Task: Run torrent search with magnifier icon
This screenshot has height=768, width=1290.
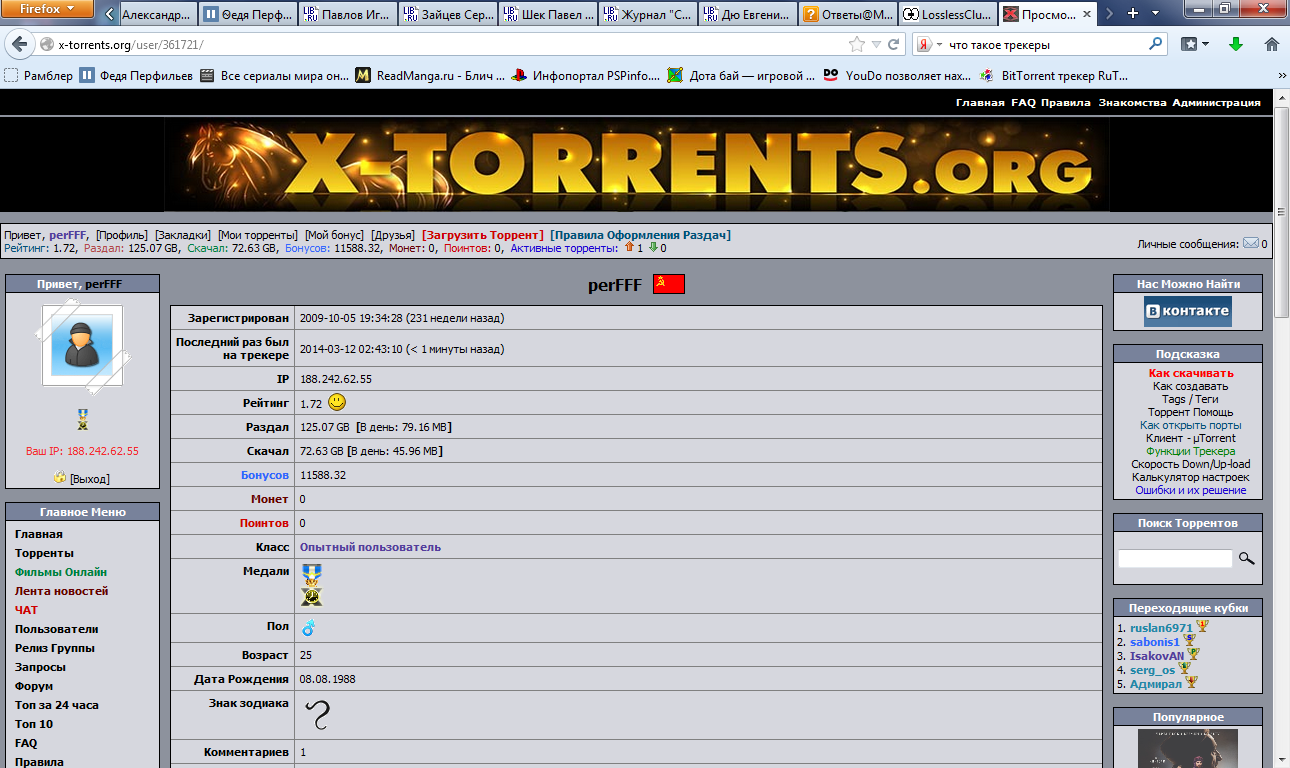Action: click(1246, 558)
